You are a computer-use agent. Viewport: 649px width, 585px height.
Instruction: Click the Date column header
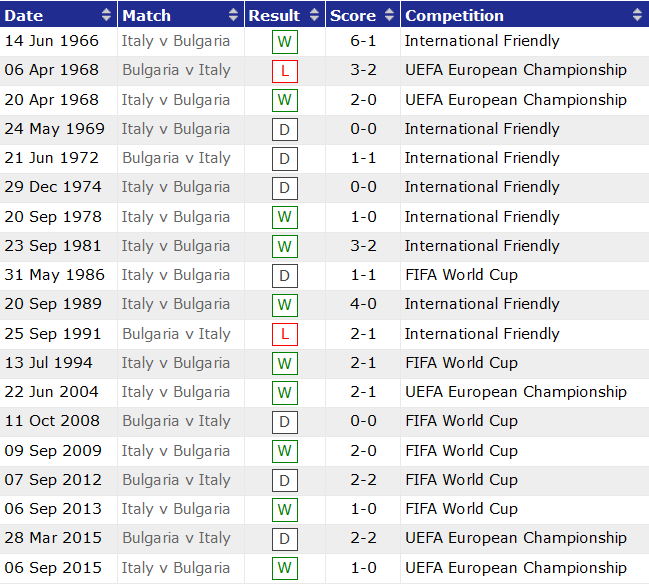pos(25,15)
